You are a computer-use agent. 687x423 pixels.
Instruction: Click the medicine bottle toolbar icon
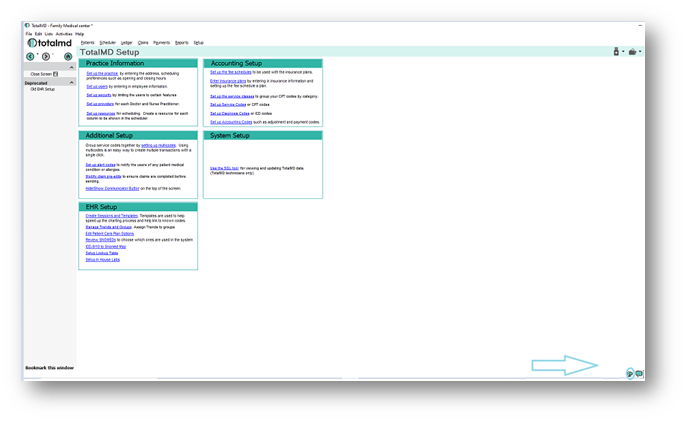[616, 52]
